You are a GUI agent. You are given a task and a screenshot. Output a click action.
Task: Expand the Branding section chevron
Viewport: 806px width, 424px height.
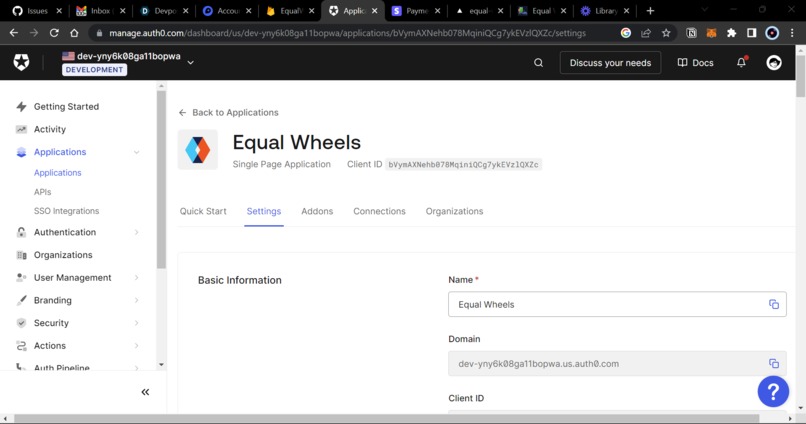tap(136, 300)
